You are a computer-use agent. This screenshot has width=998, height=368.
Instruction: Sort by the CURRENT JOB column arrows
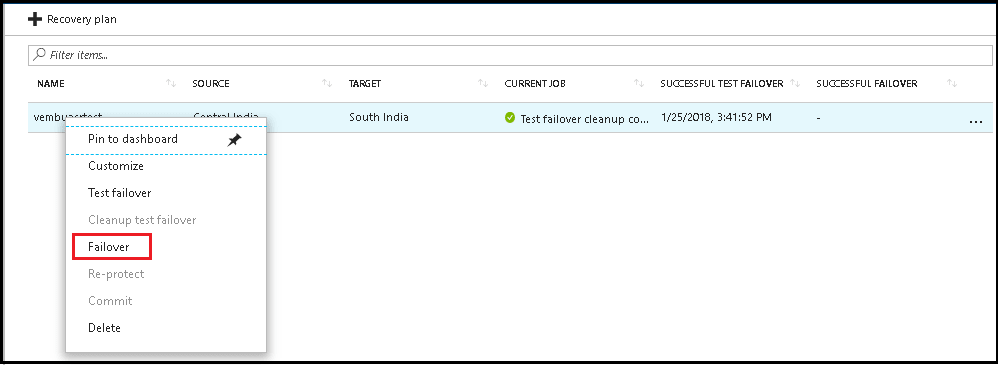click(639, 83)
